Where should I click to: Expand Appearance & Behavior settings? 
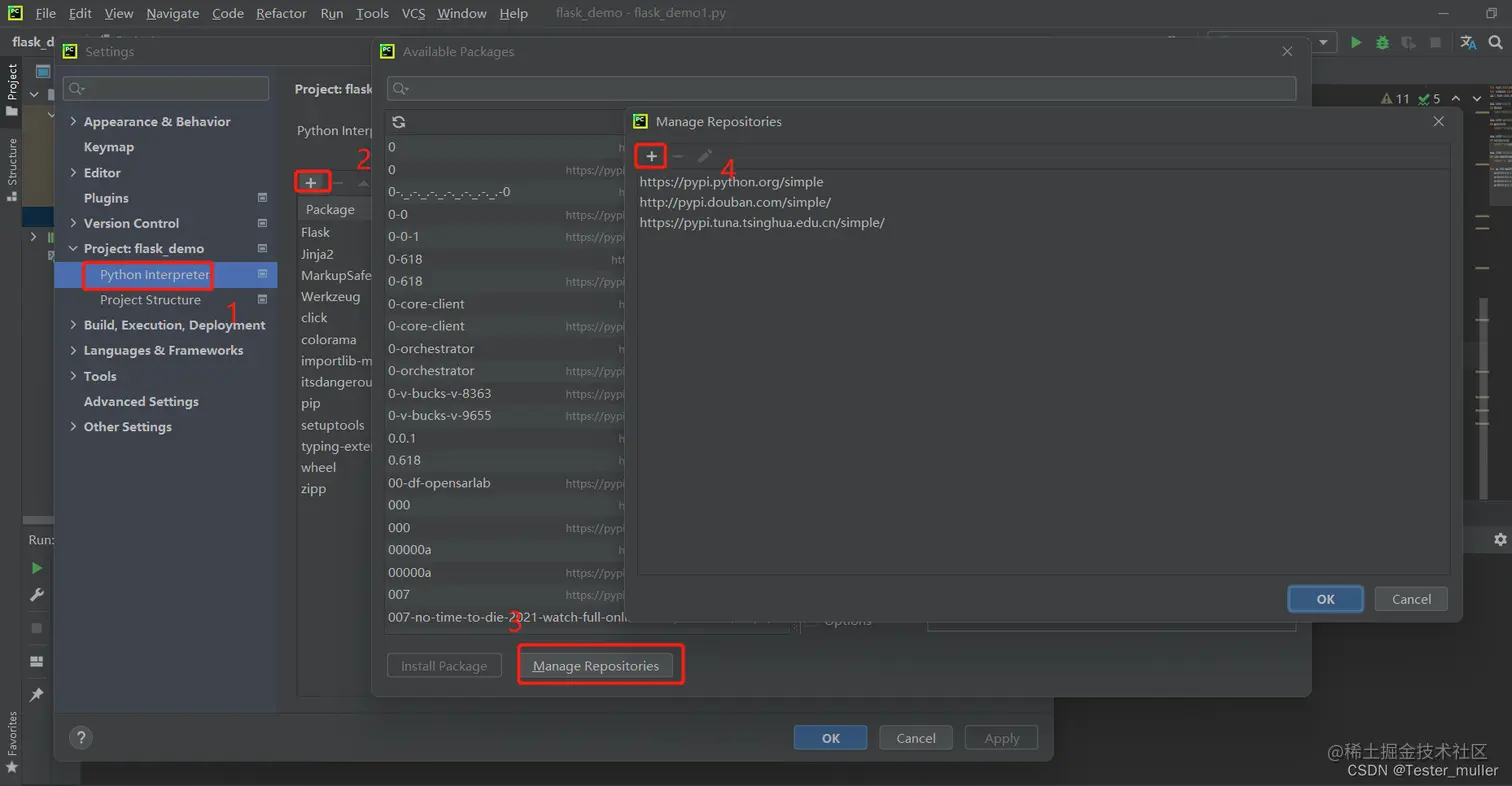pyautogui.click(x=73, y=121)
